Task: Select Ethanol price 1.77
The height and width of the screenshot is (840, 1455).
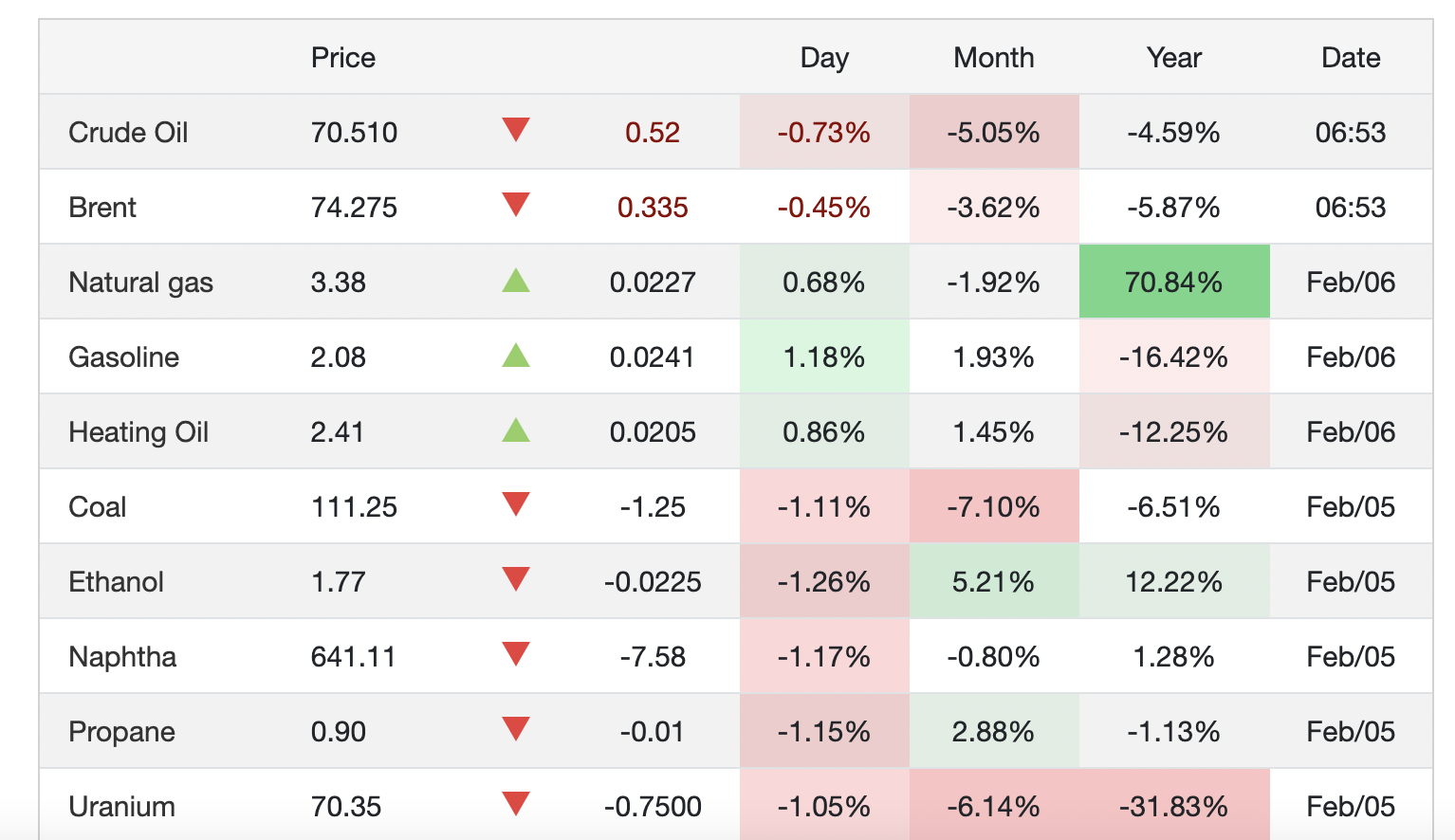Action: pos(339,581)
